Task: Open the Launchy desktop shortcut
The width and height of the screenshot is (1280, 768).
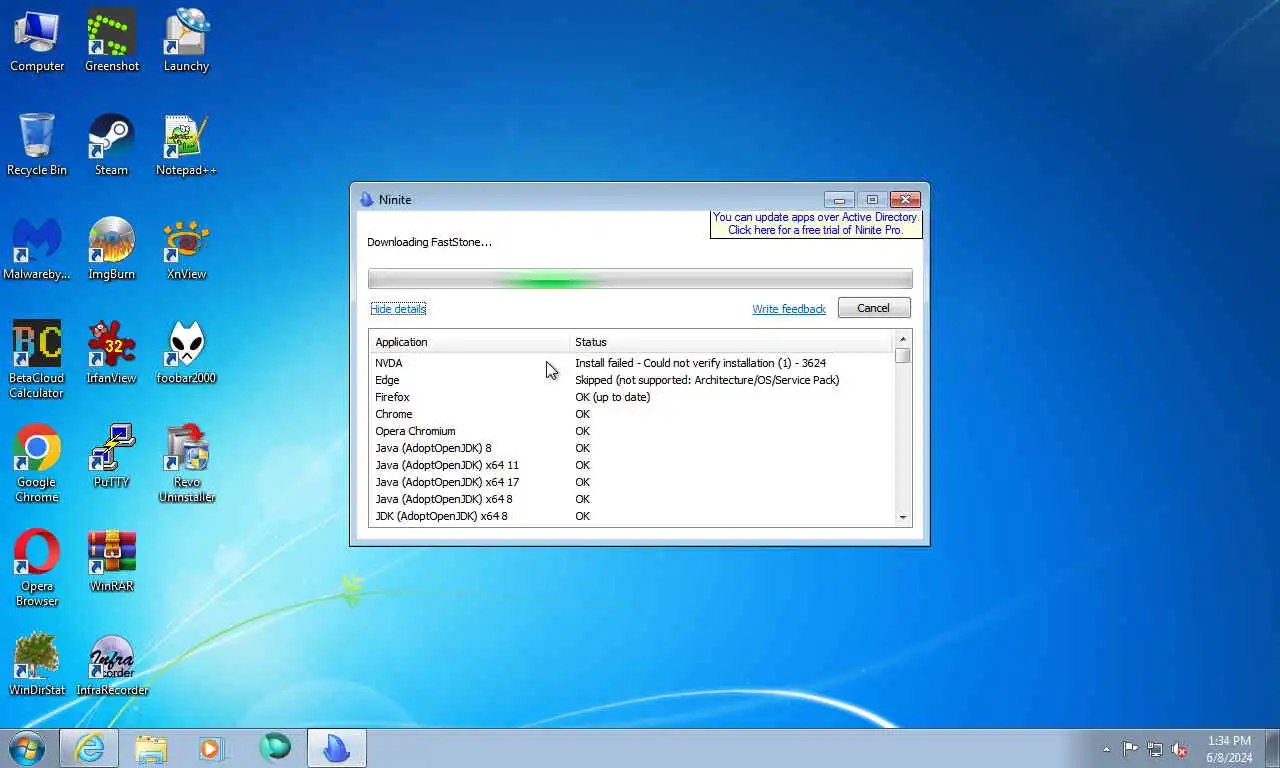Action: coord(186,41)
